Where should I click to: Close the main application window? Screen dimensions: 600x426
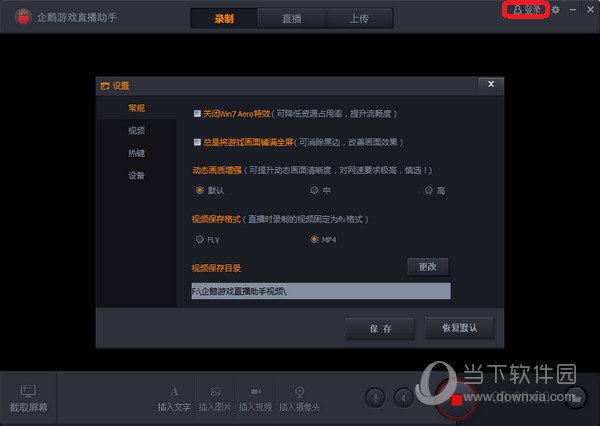(590, 9)
